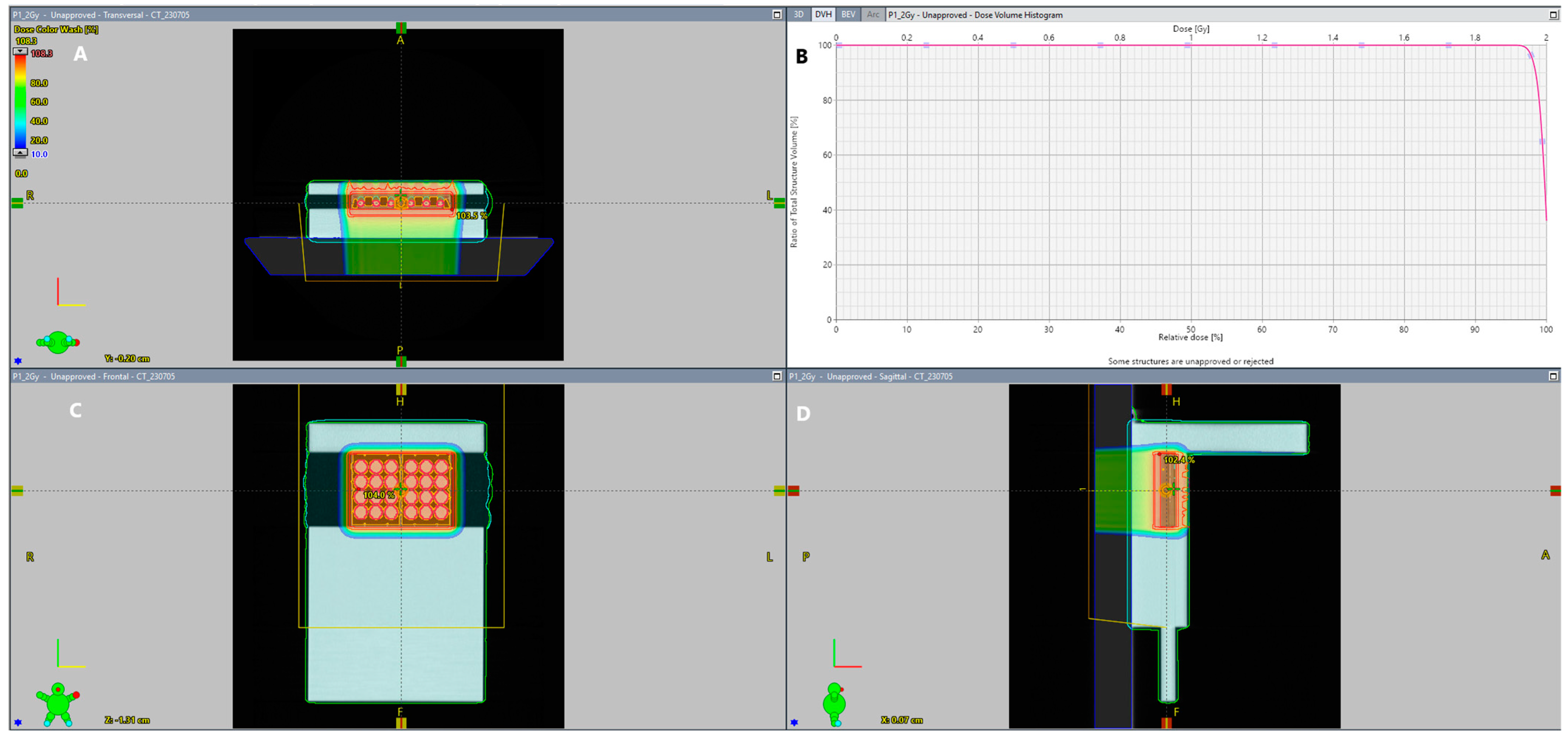Maximize the Sagittal view panel

click(1553, 376)
